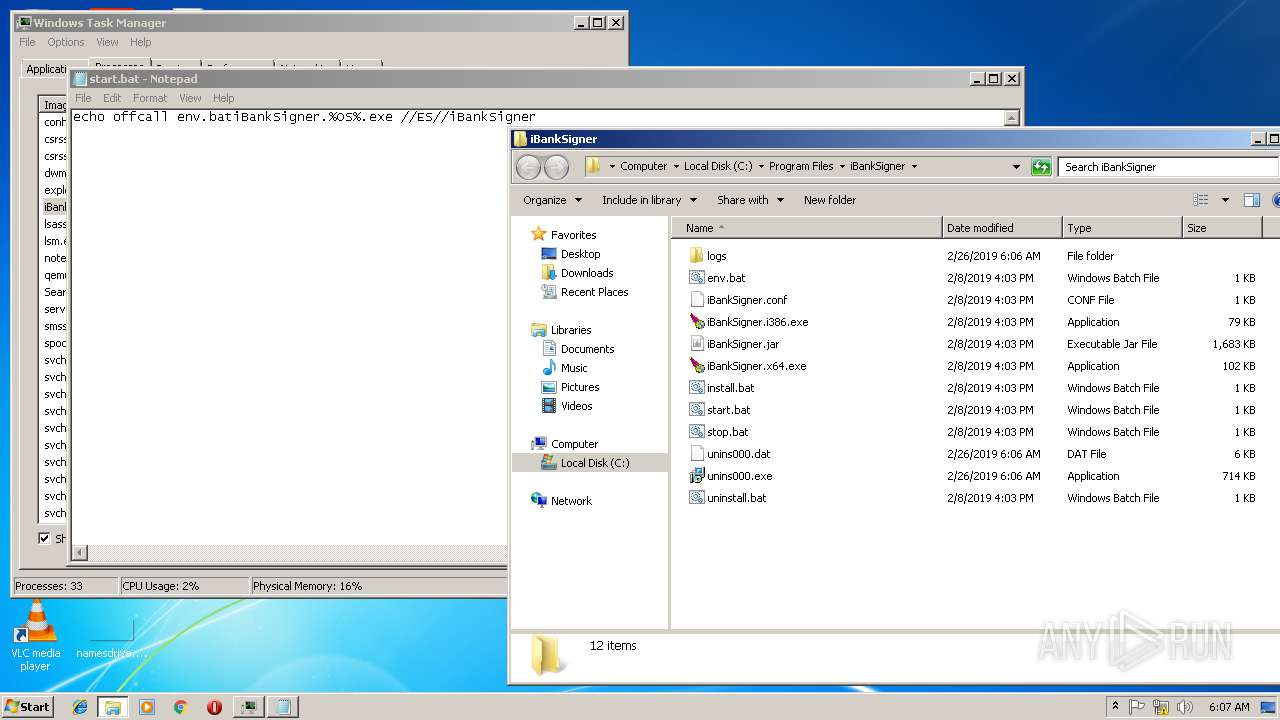1280x720 pixels.
Task: Click the Search iBankSigner input box
Action: [1167, 167]
